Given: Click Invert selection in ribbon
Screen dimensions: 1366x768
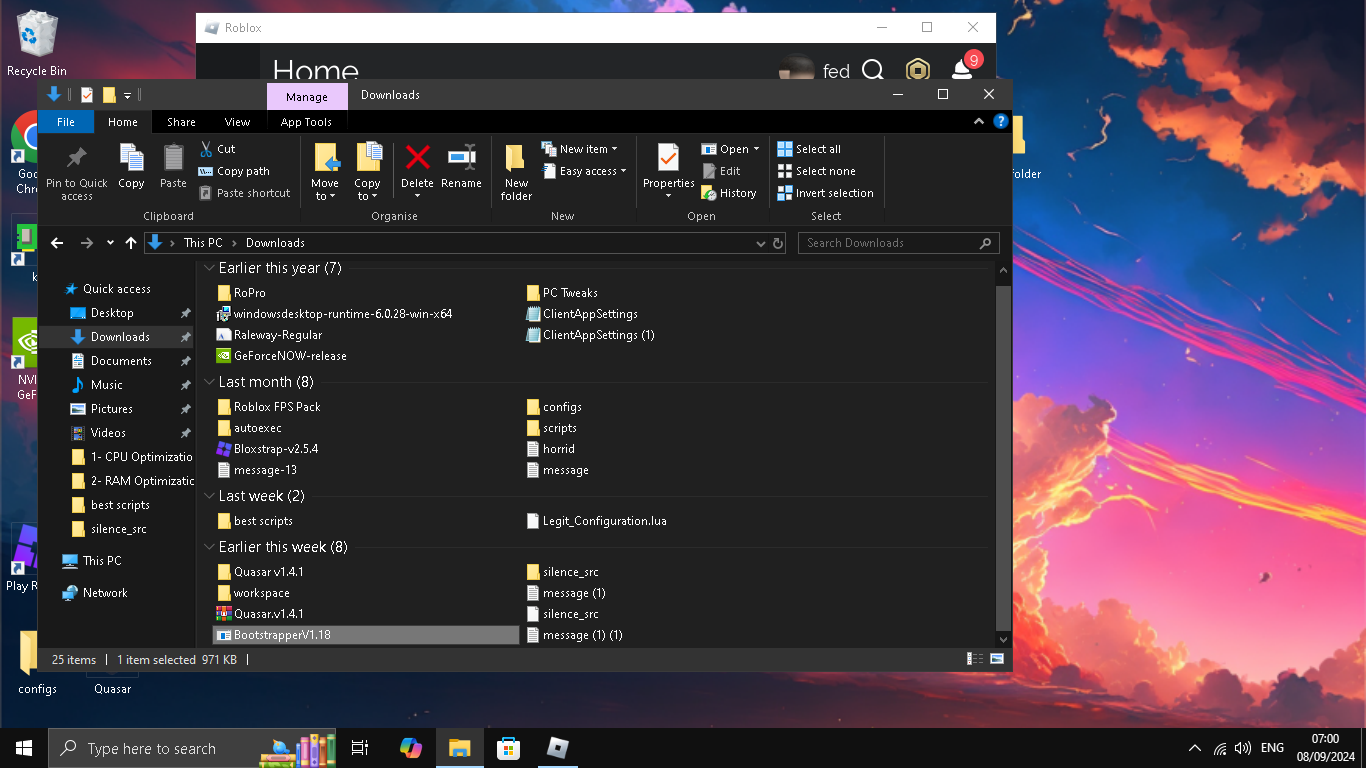Looking at the screenshot, I should (x=825, y=193).
